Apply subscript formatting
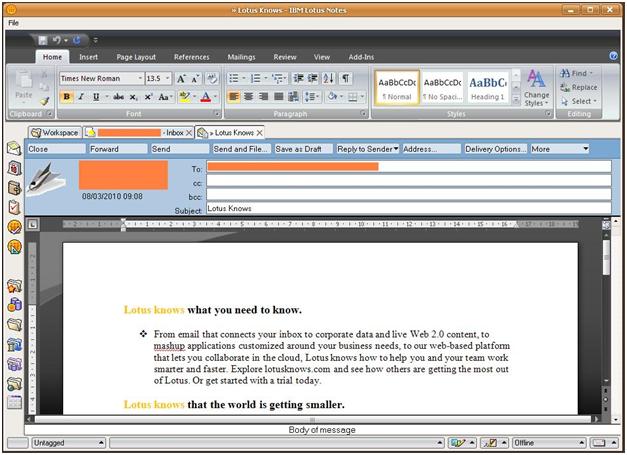The height and width of the screenshot is (455, 627). click(134, 97)
